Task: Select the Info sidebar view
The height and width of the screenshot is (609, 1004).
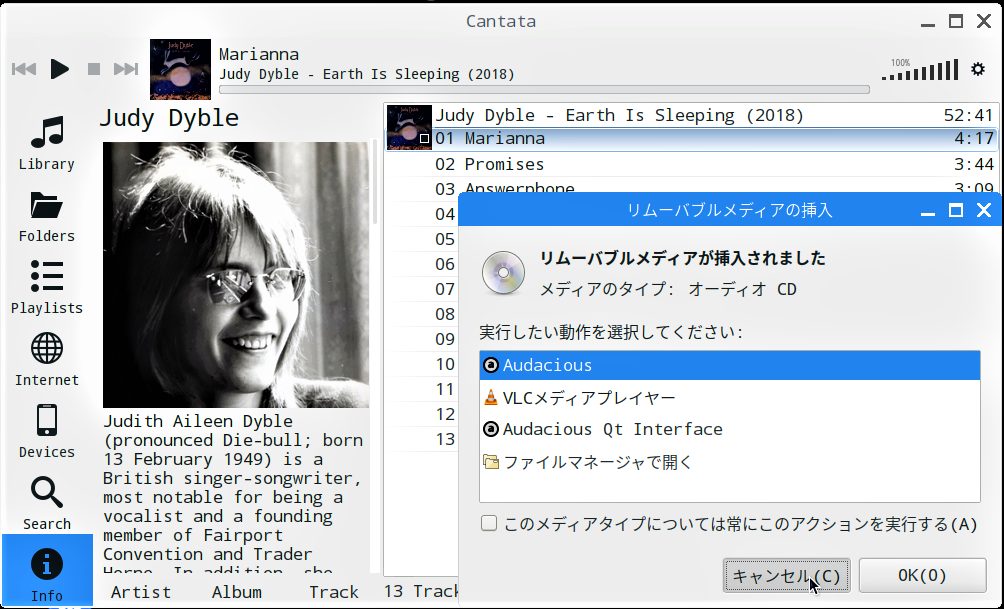Action: click(47, 571)
